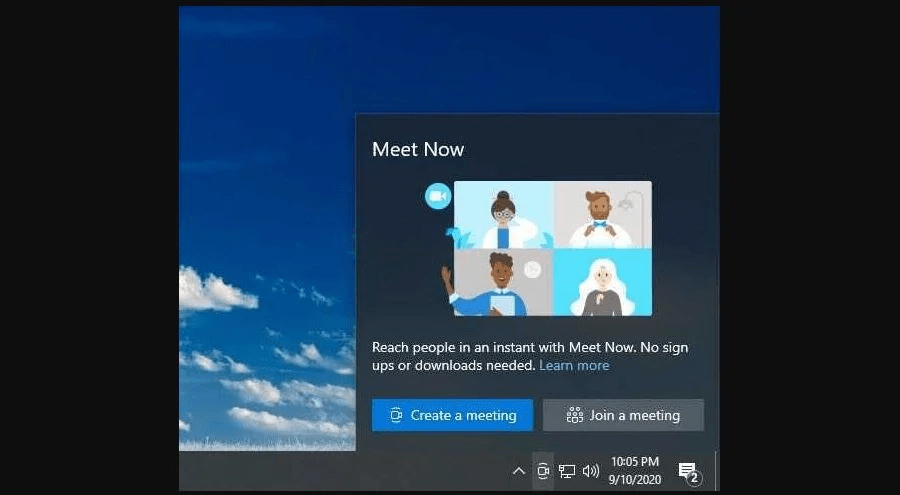Viewport: 900px width, 495px height.
Task: Click the Meet Now icon in system tray
Action: 543,471
